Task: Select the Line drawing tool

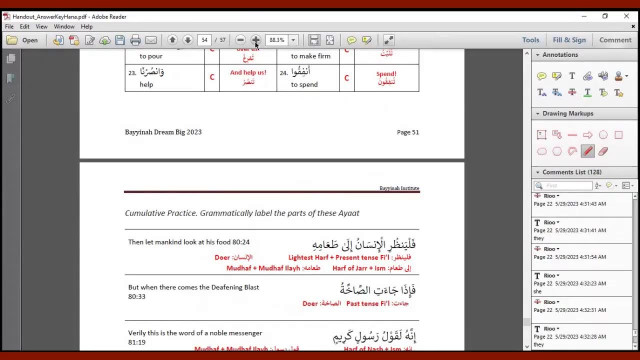Action: click(x=572, y=135)
